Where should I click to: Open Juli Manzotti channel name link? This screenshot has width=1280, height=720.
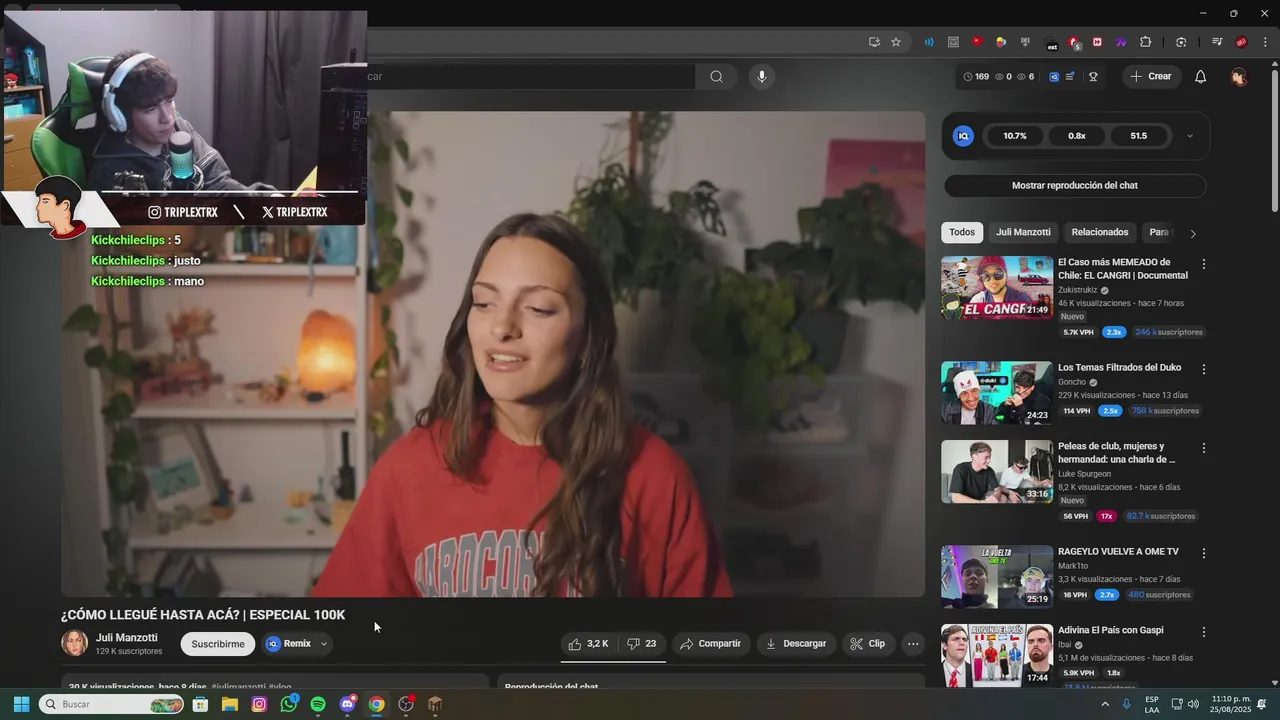point(127,638)
